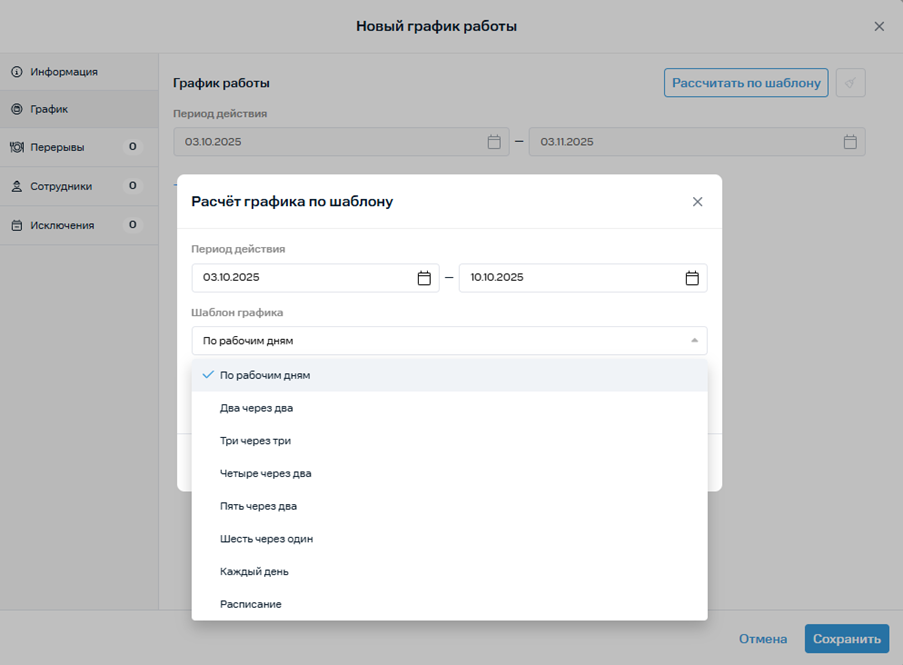Select Шесть через один option
Image resolution: width=903 pixels, height=665 pixels.
pyautogui.click(x=266, y=539)
